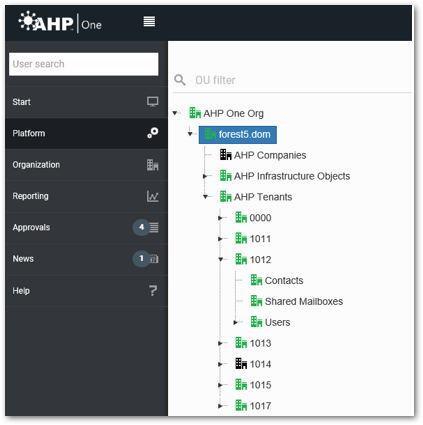Image resolution: width=423 pixels, height=425 pixels.
Task: Click the Platform gears icon
Action: [x=153, y=133]
